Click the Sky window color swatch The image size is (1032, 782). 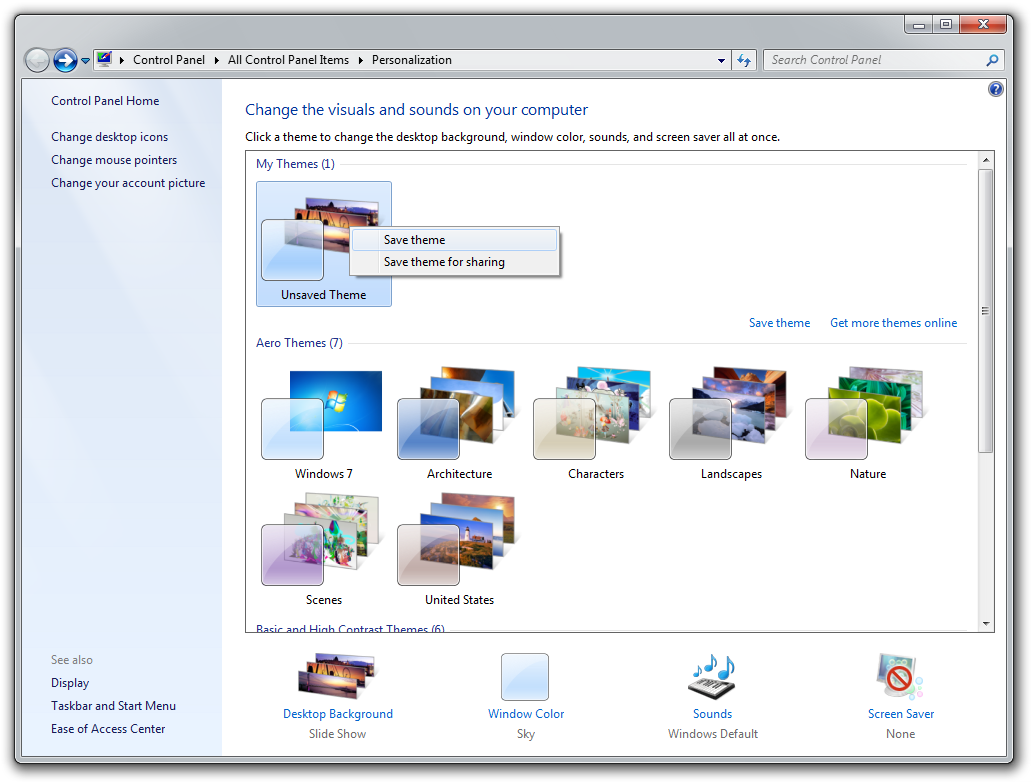pyautogui.click(x=525, y=677)
